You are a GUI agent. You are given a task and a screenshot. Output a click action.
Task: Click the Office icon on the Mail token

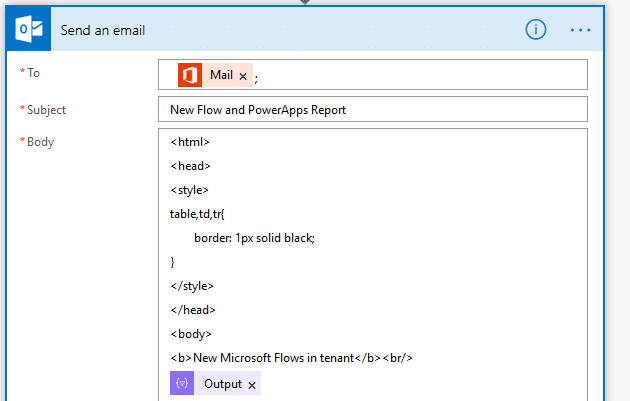pyautogui.click(x=190, y=75)
